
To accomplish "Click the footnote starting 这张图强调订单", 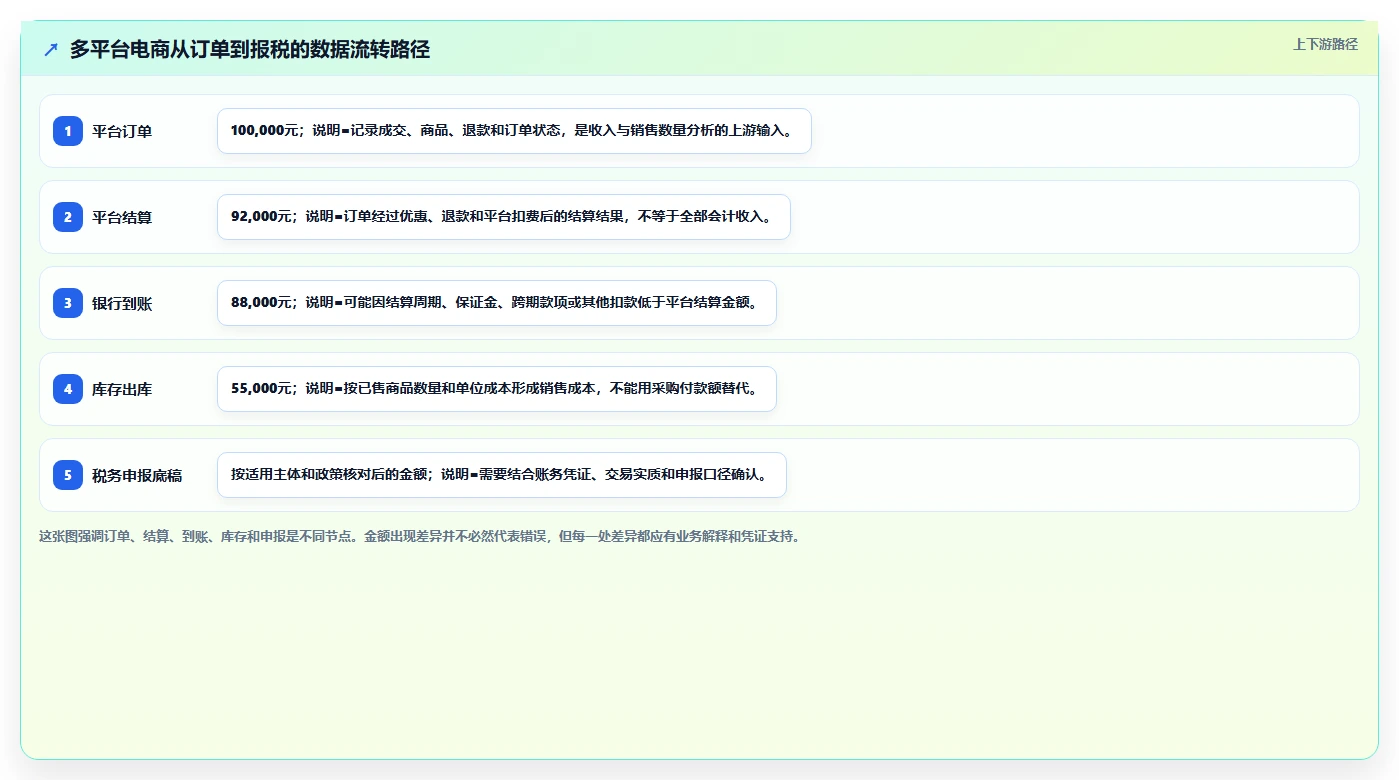I will click(419, 536).
